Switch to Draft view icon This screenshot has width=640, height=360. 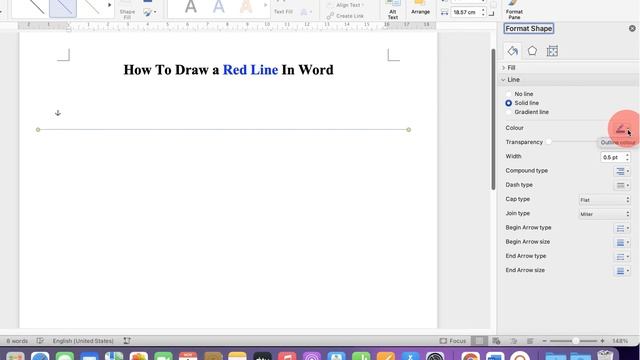tap(530, 341)
